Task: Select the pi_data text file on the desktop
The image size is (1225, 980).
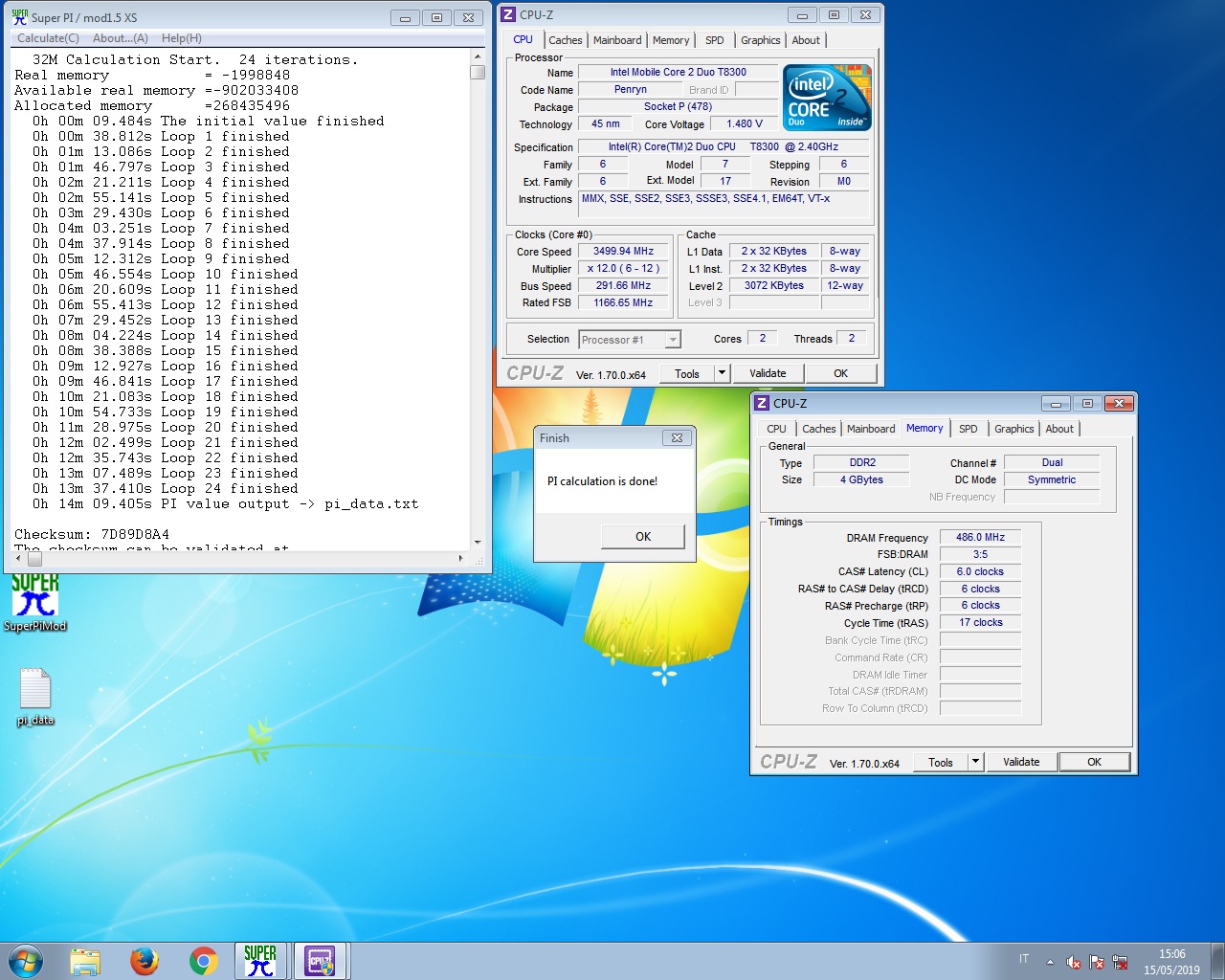Action: point(35,697)
